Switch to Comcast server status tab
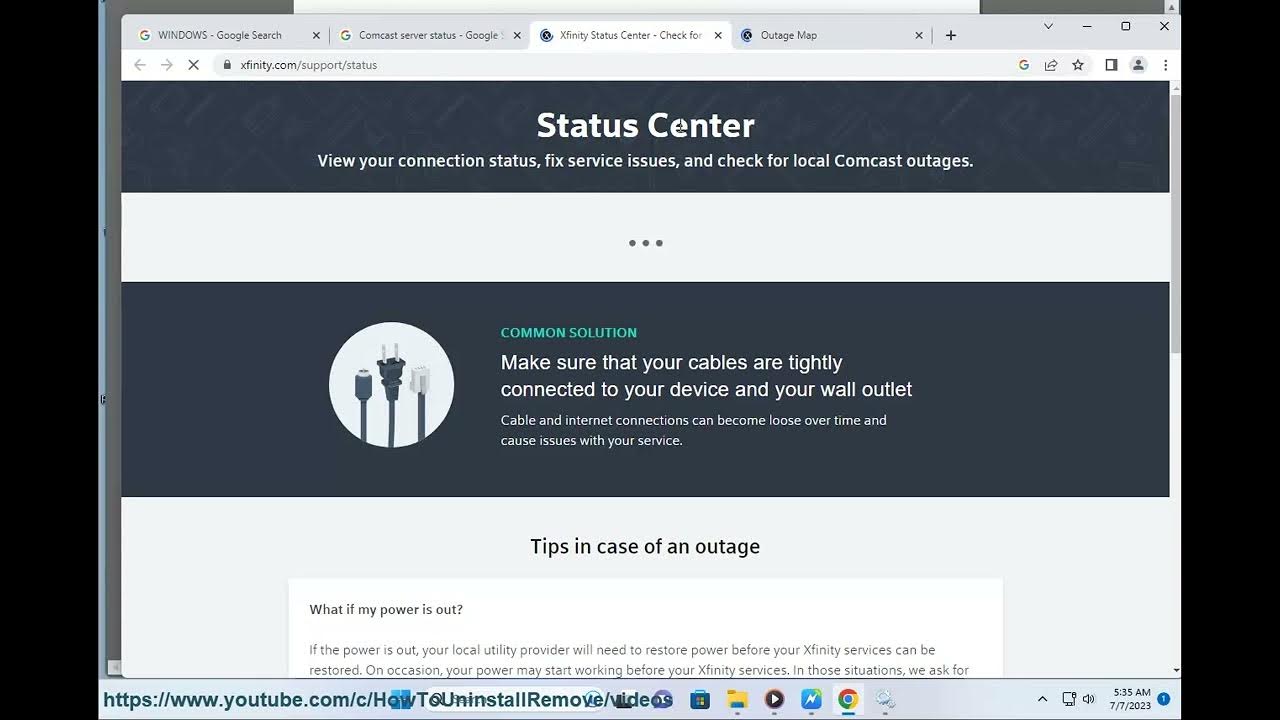 pos(429,35)
